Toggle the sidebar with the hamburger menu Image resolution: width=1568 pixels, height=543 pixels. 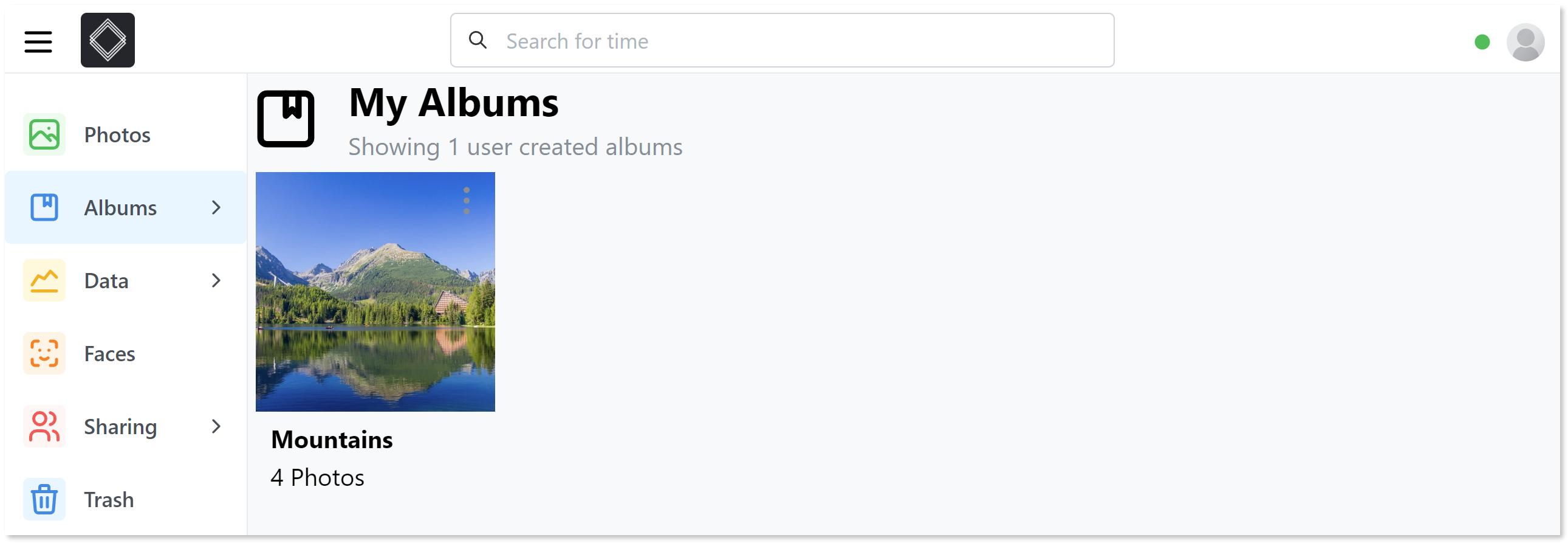coord(38,41)
